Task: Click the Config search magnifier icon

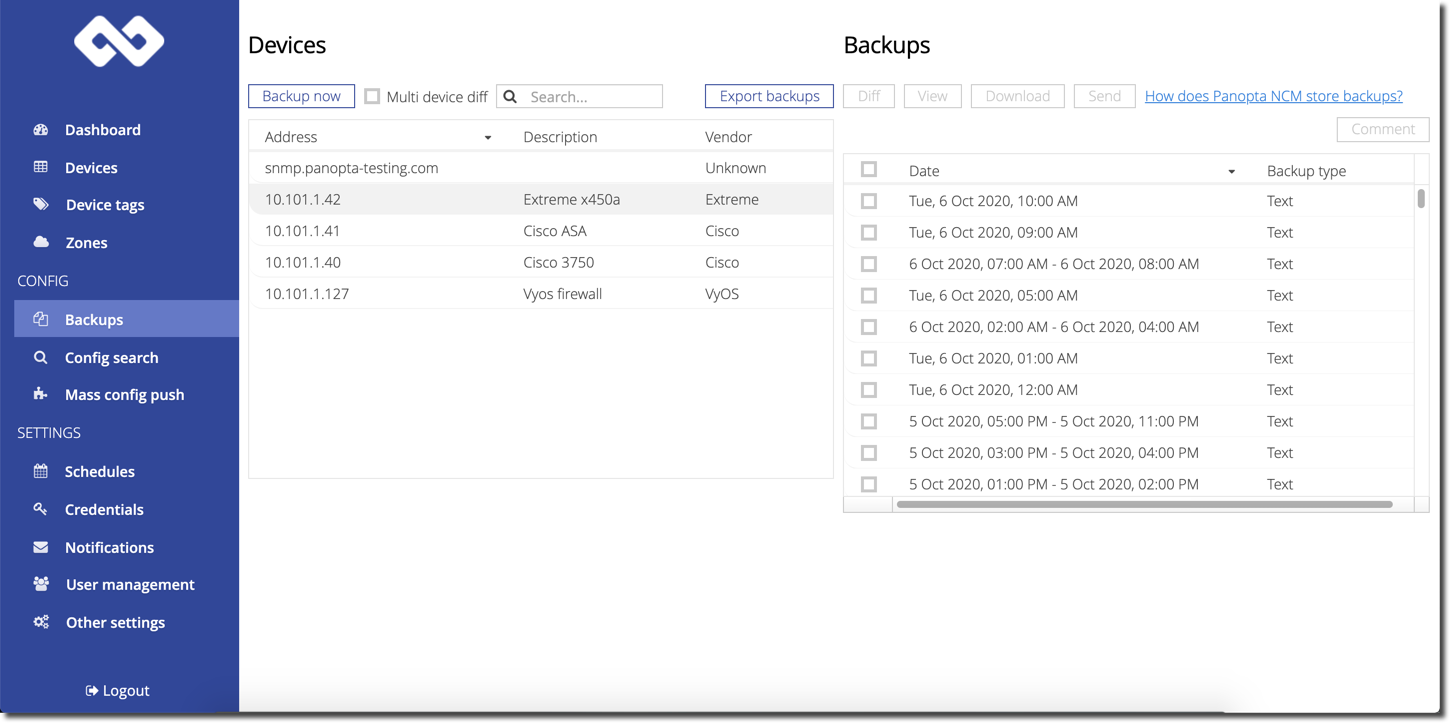Action: [x=41, y=357]
